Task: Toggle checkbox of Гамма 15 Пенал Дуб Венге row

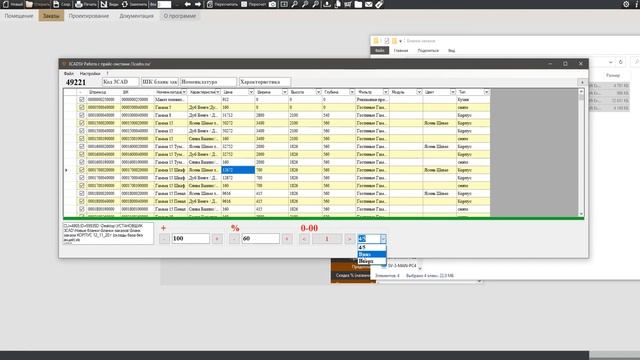Action: (82, 201)
